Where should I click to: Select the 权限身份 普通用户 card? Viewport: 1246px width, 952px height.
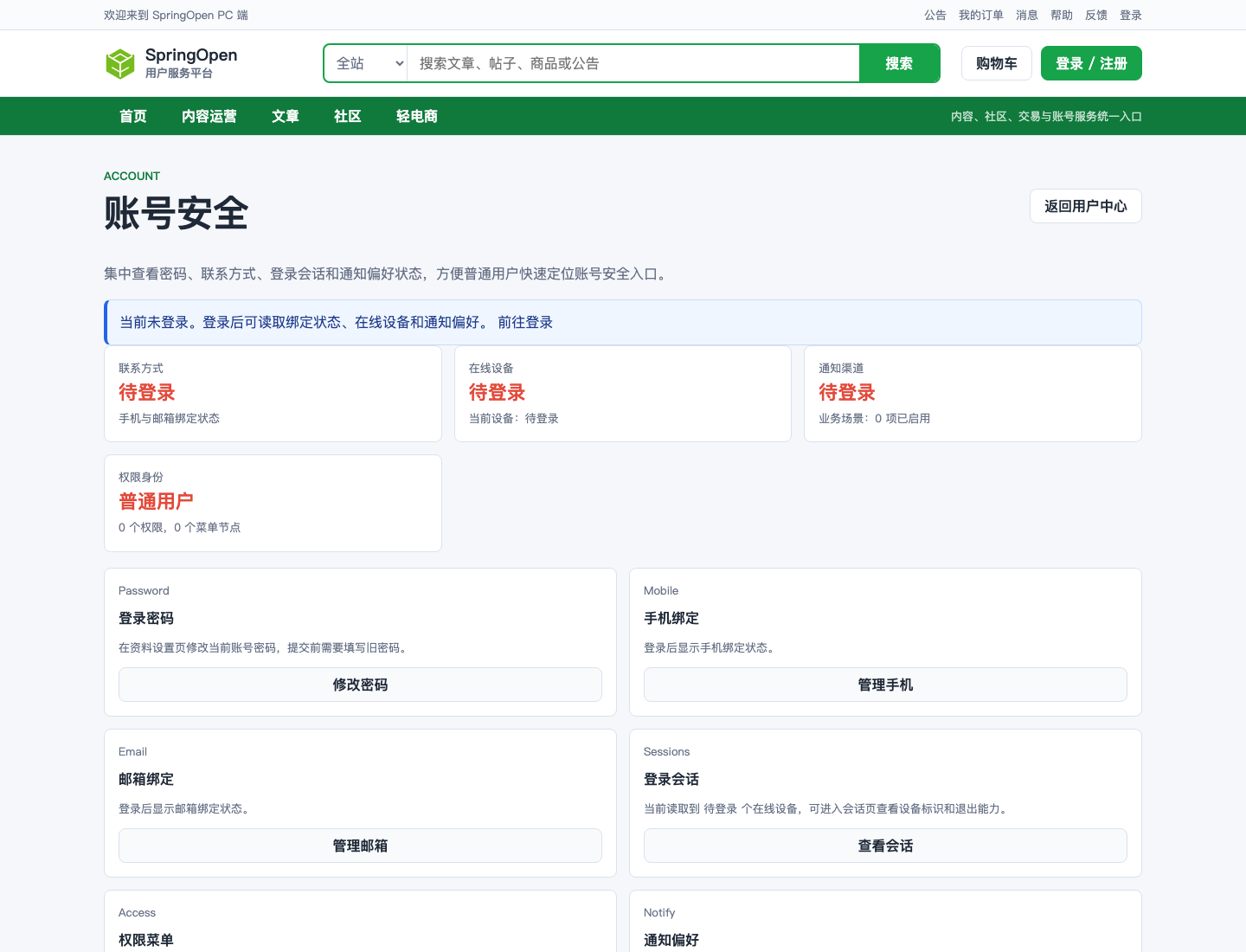pos(273,503)
